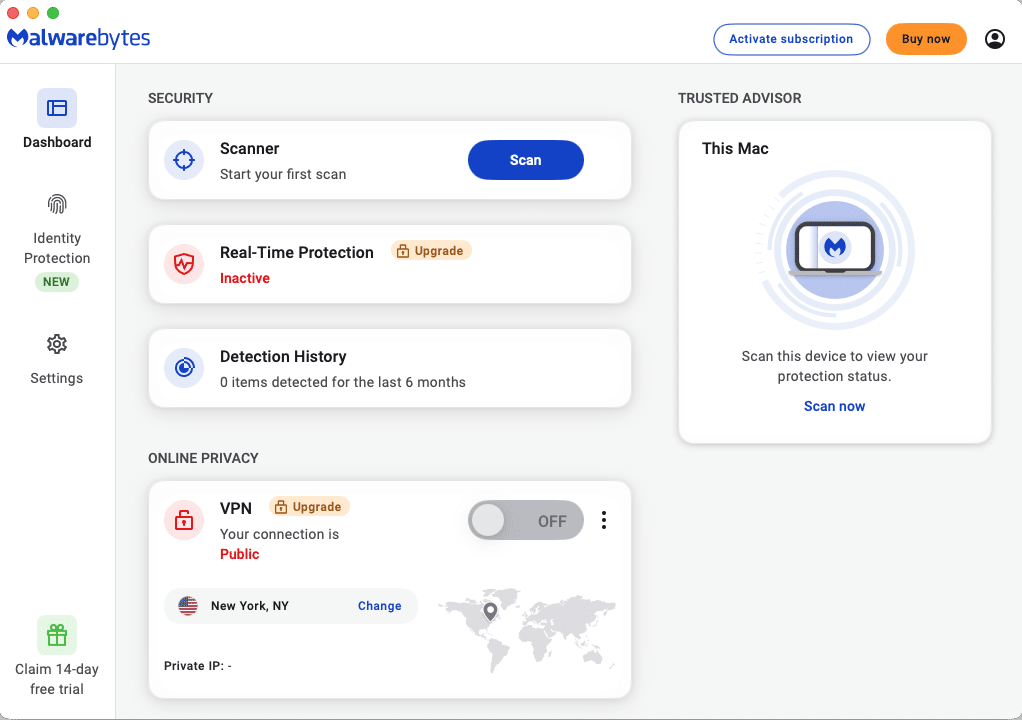Click Upgrade badge next to VPN

click(x=309, y=507)
